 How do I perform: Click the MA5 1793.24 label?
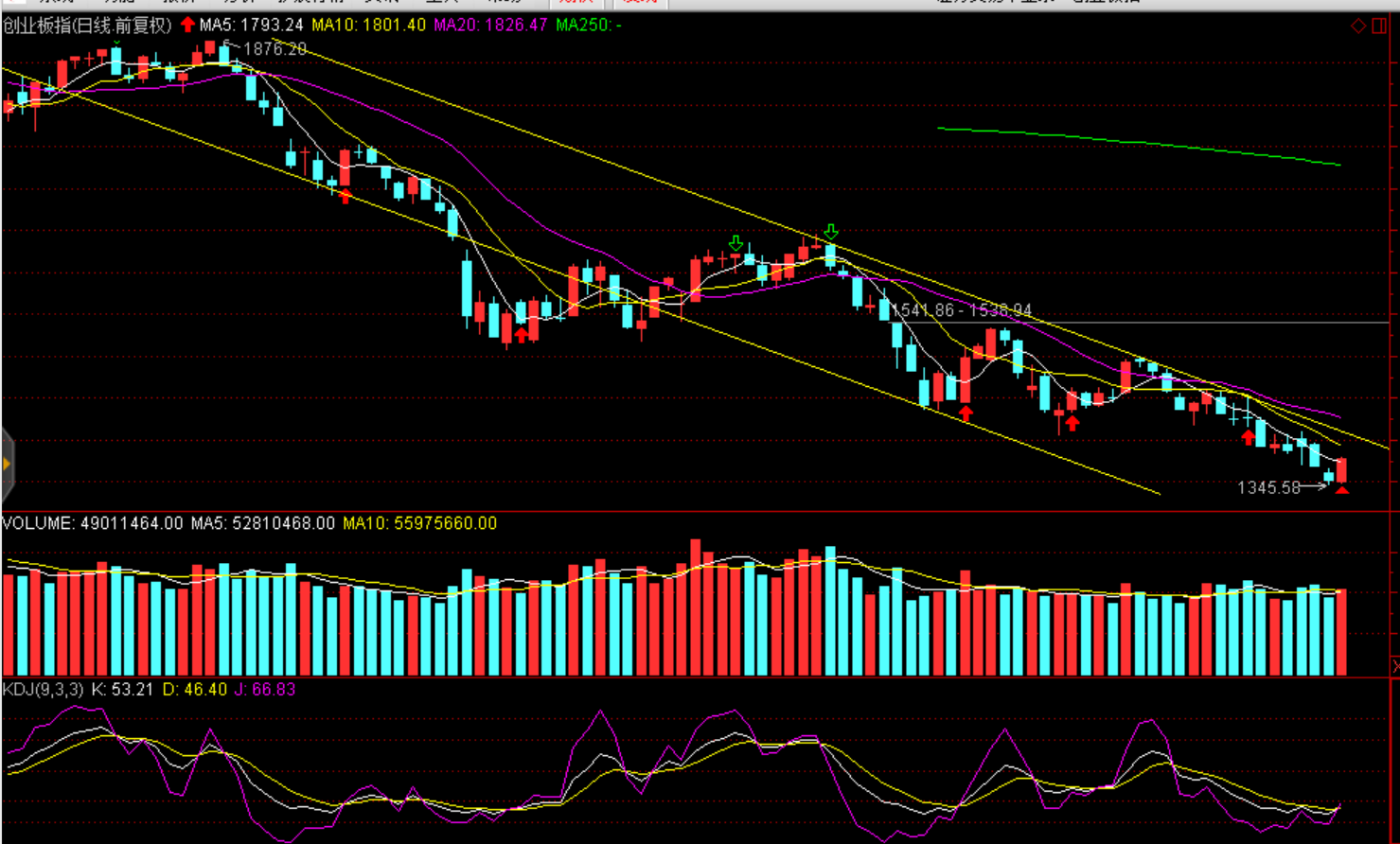(251, 26)
